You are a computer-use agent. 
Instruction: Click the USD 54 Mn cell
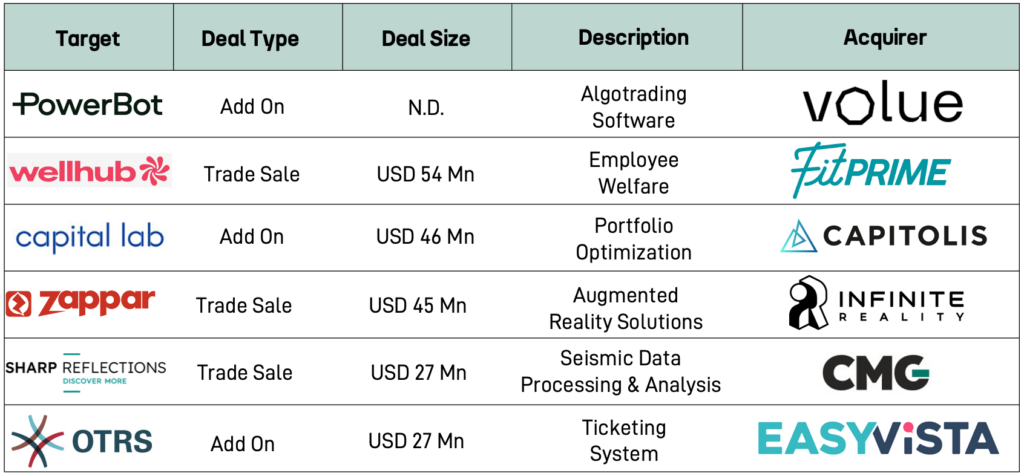[x=426, y=174]
